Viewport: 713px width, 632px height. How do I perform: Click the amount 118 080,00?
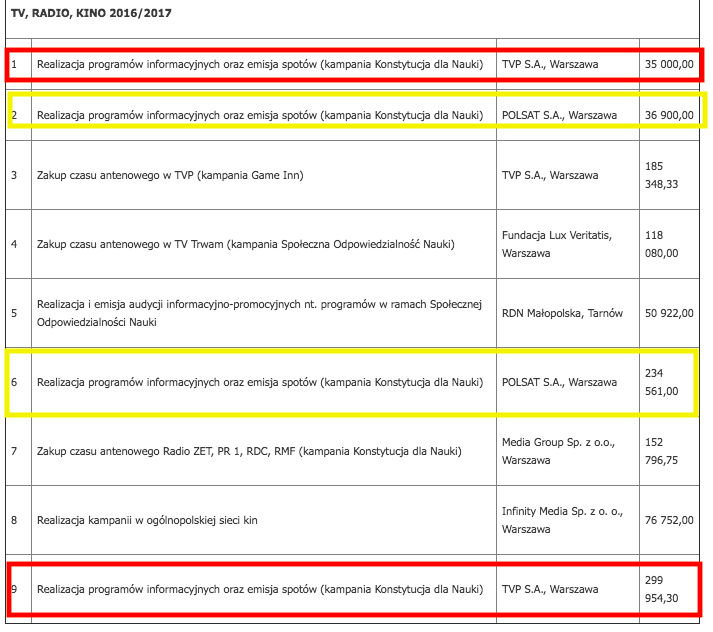661,244
